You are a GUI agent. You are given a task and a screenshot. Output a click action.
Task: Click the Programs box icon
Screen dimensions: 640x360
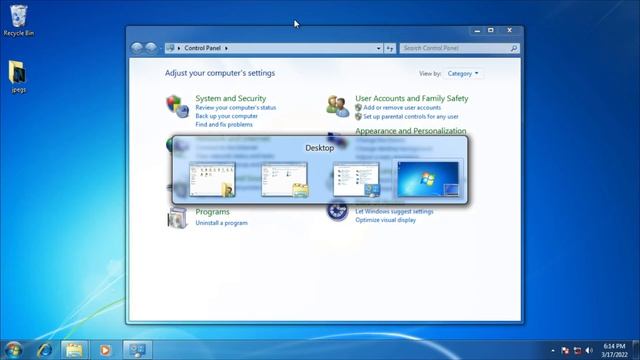(x=177, y=217)
